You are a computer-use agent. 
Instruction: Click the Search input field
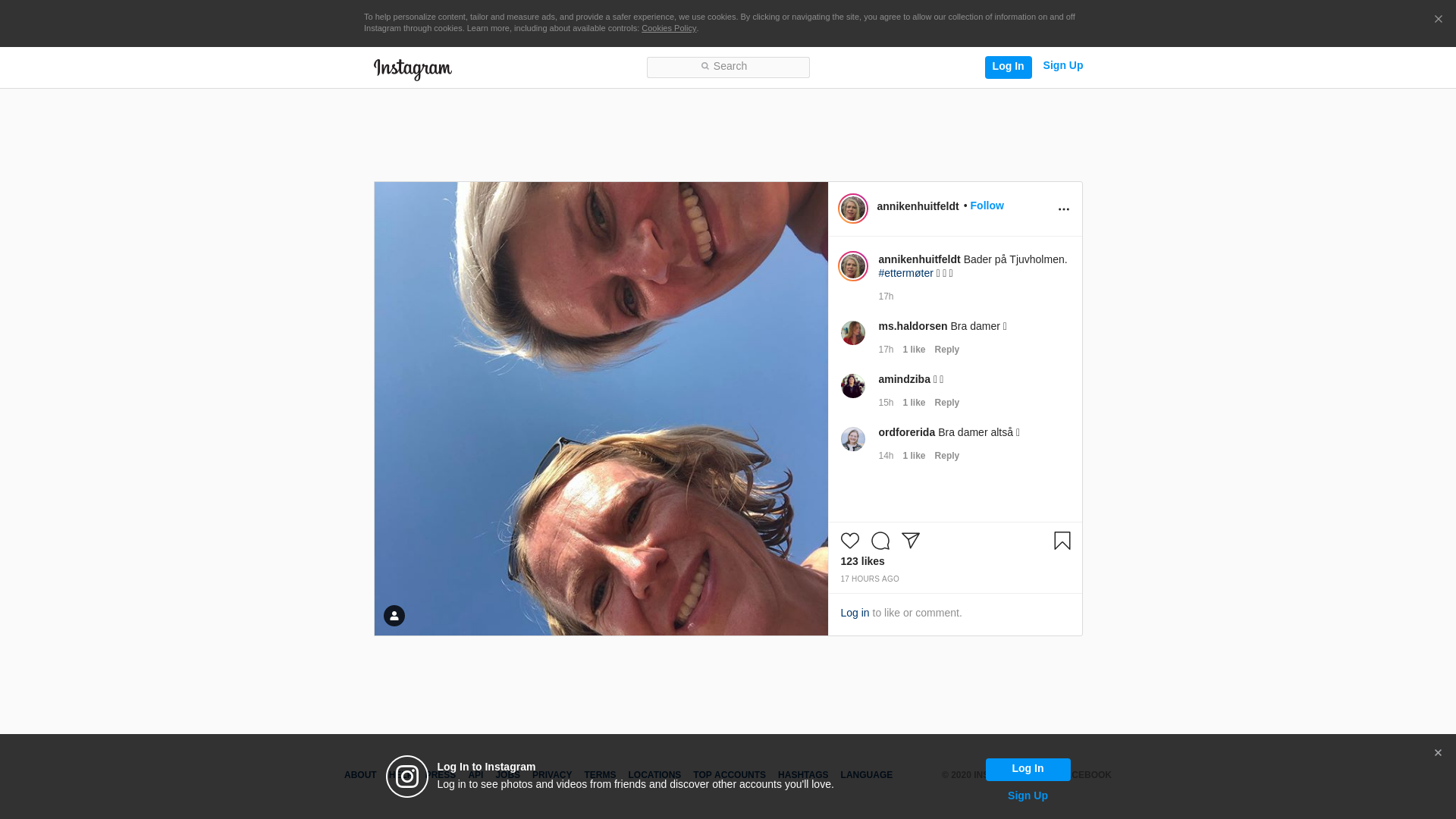tap(728, 67)
